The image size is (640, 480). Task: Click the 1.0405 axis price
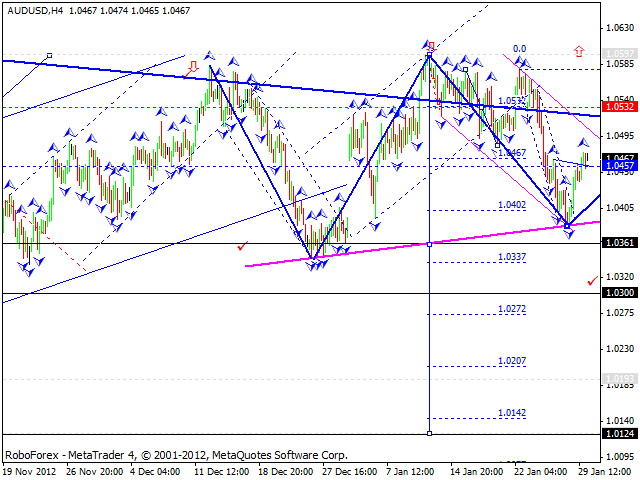620,208
